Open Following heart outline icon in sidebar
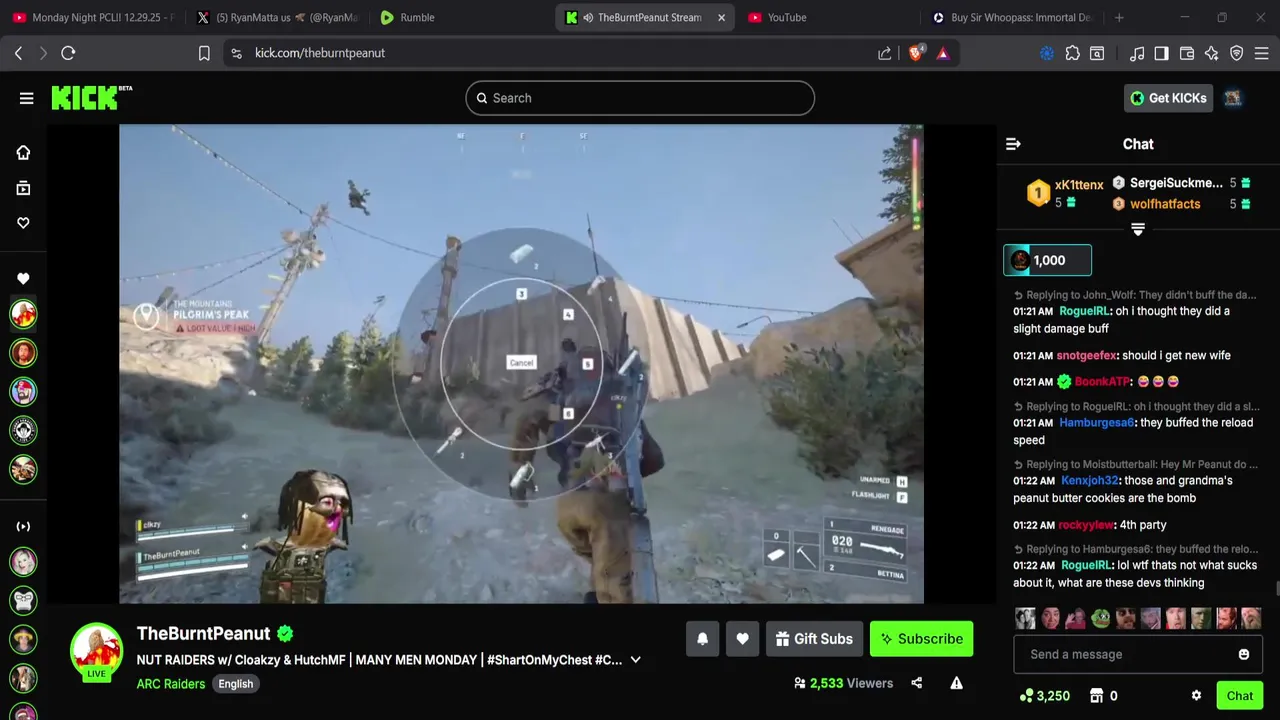The width and height of the screenshot is (1280, 720). click(x=23, y=223)
